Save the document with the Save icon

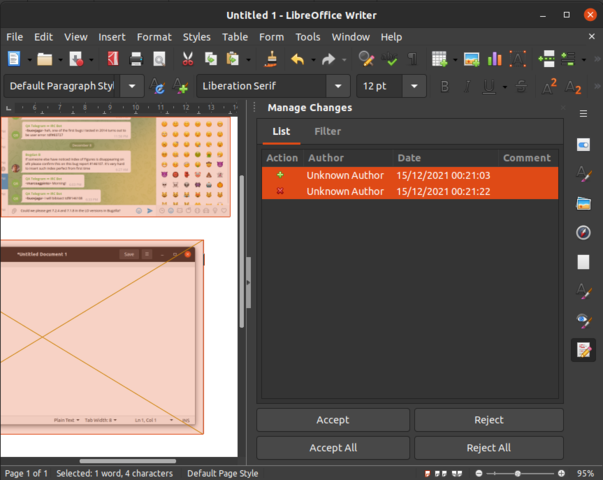click(76, 59)
